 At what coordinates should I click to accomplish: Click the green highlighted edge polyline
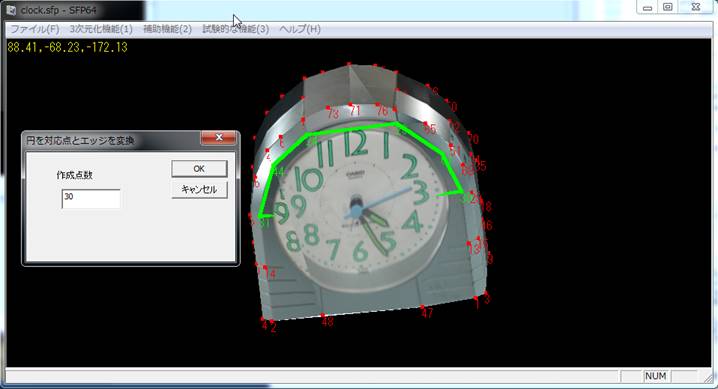(x=353, y=129)
